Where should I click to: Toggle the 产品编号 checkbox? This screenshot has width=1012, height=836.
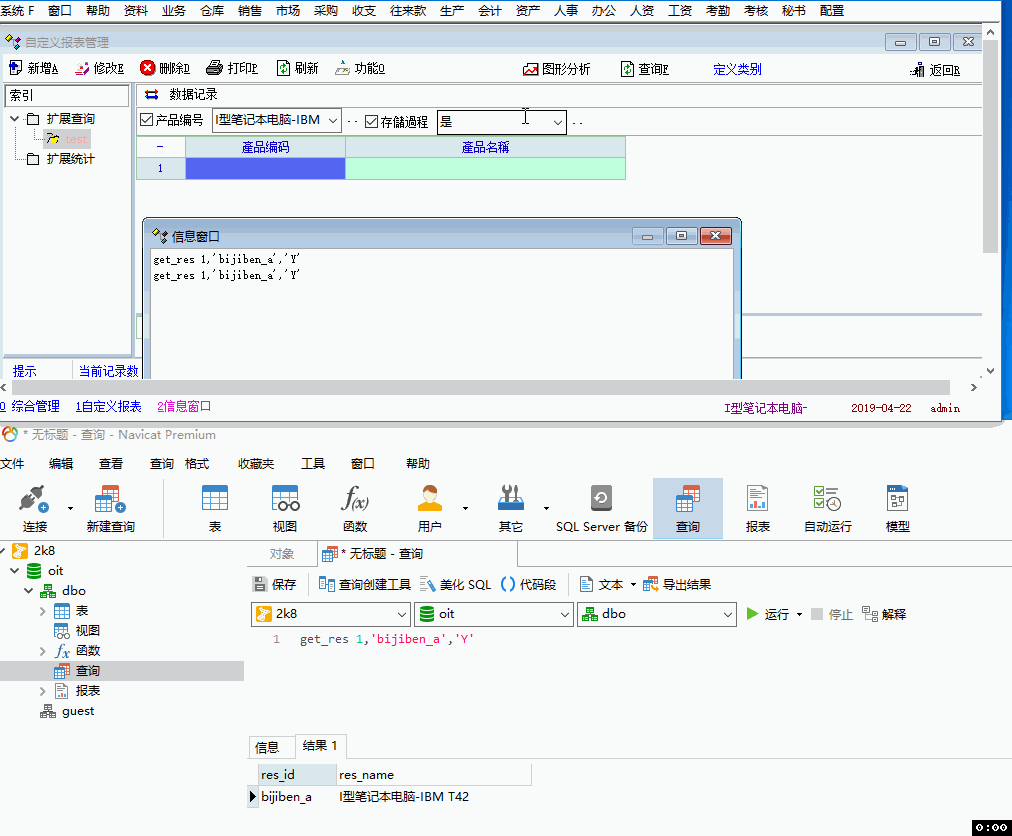(147, 121)
